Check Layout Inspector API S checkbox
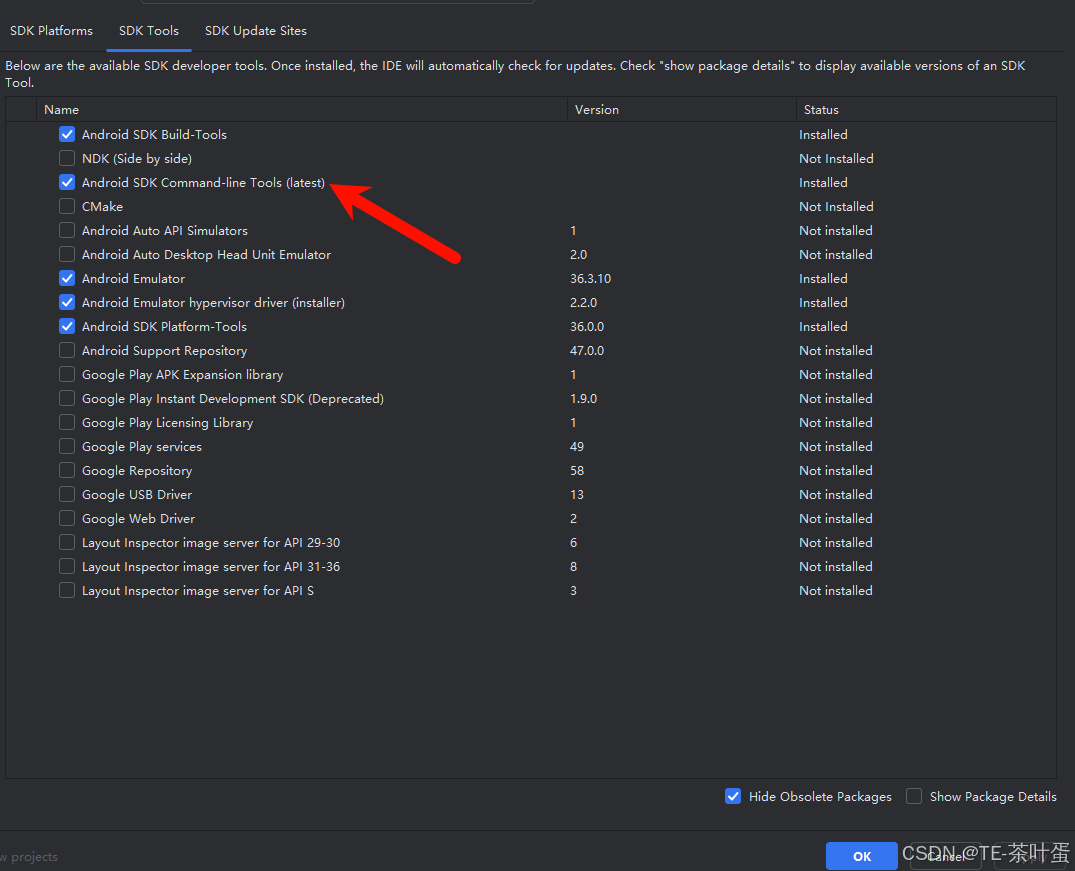This screenshot has height=871, width=1075. coord(67,590)
